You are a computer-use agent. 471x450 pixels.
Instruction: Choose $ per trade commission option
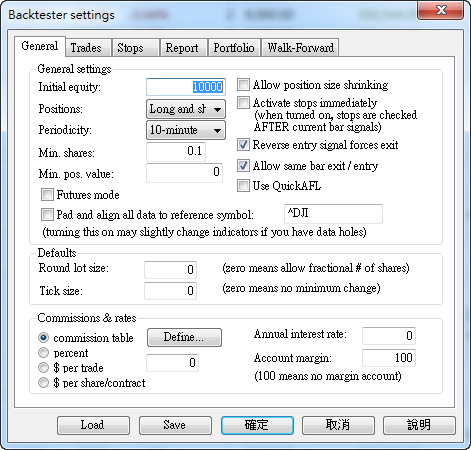(x=43, y=367)
